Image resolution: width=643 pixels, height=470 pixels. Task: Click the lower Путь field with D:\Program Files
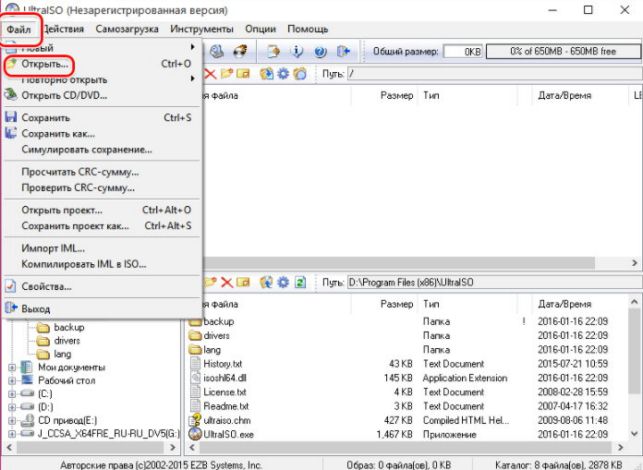pos(495,282)
